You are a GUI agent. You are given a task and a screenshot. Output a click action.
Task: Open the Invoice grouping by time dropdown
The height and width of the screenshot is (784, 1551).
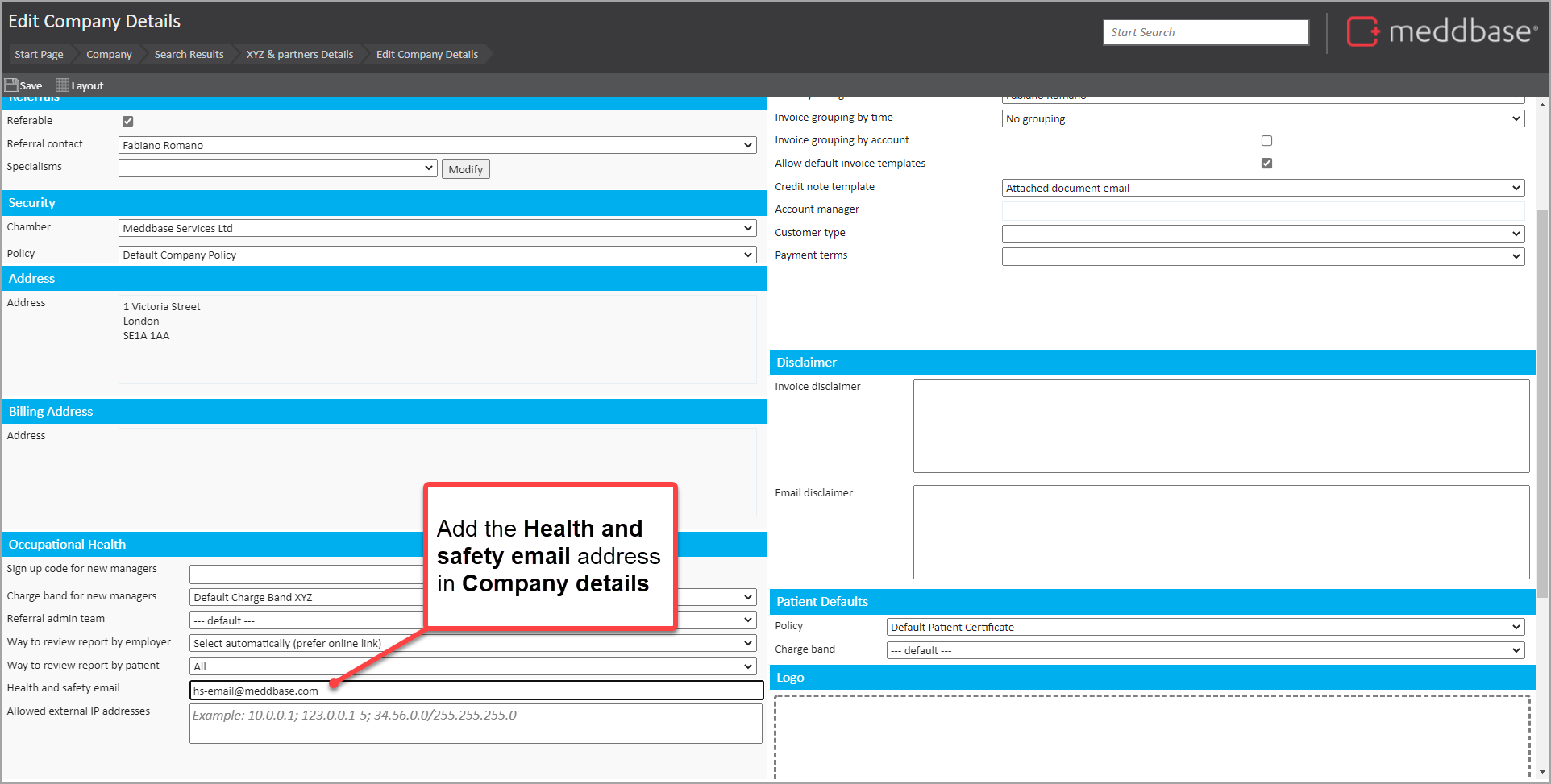click(x=1262, y=119)
